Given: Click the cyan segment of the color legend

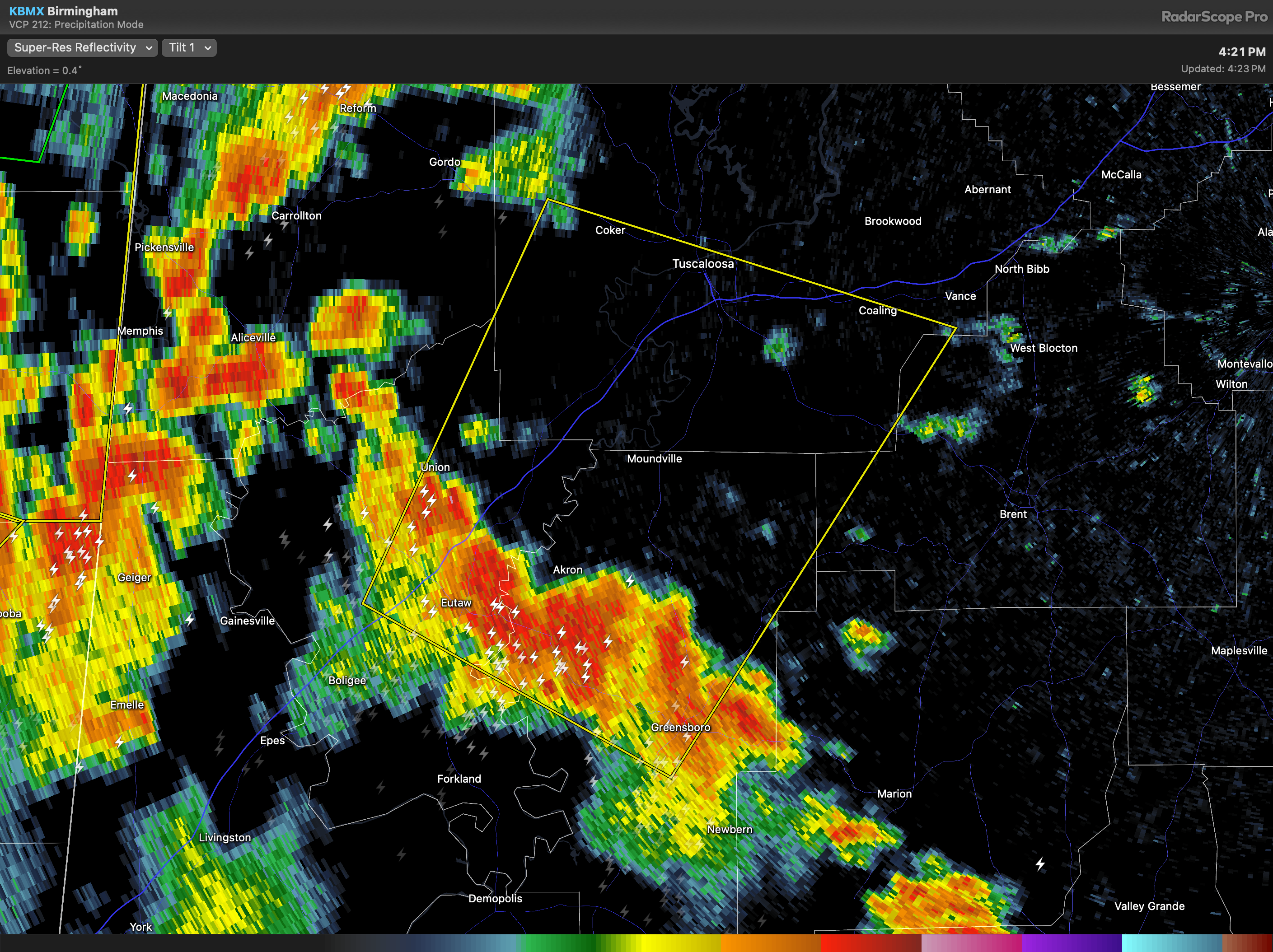Looking at the screenshot, I should click(1171, 943).
